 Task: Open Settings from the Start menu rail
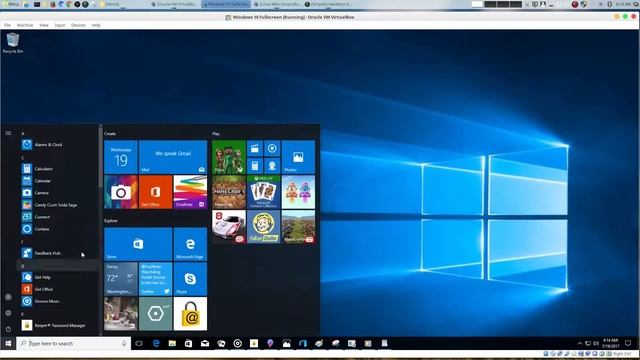(x=8, y=313)
